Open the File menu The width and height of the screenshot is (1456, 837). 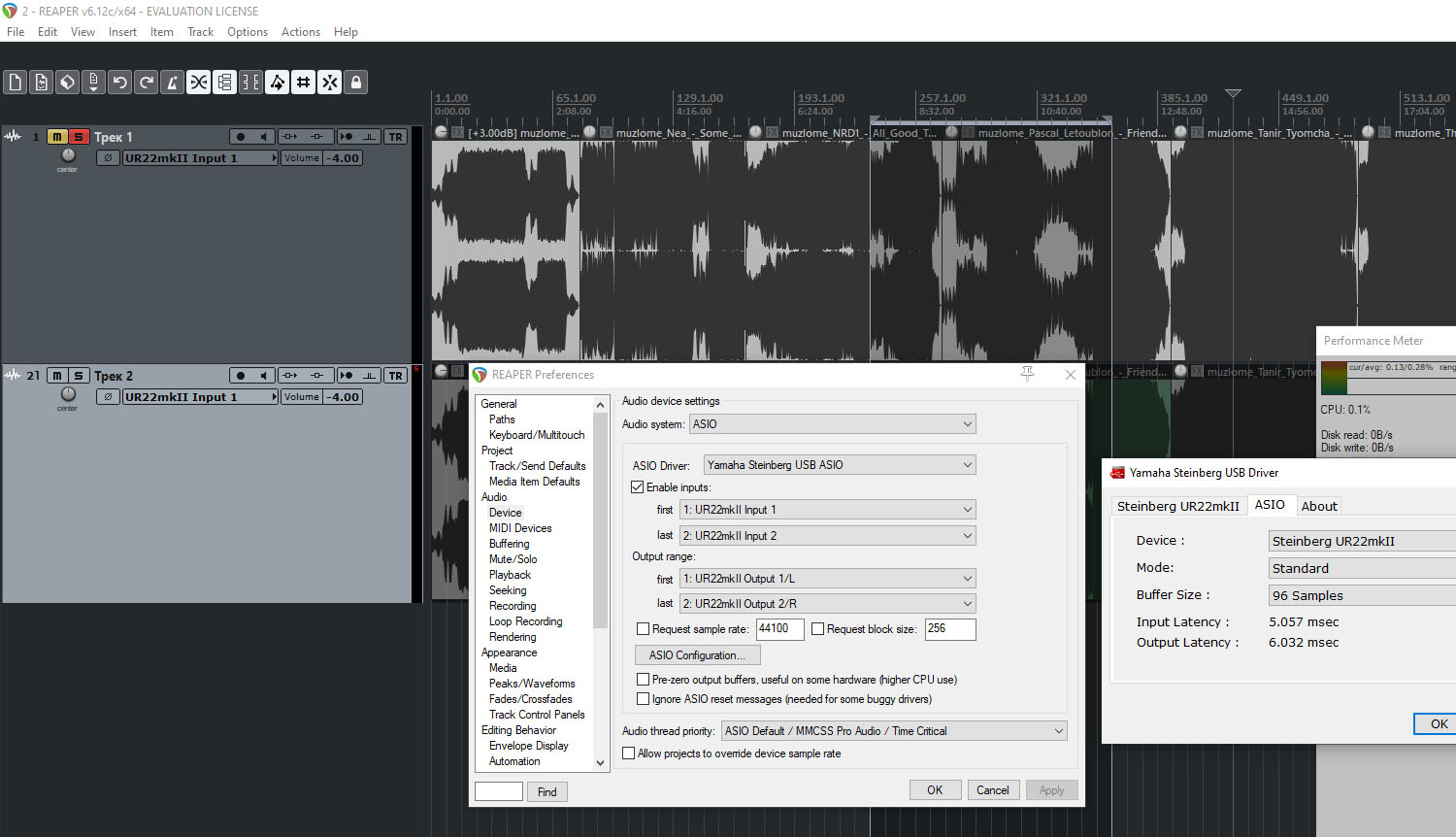coord(16,32)
